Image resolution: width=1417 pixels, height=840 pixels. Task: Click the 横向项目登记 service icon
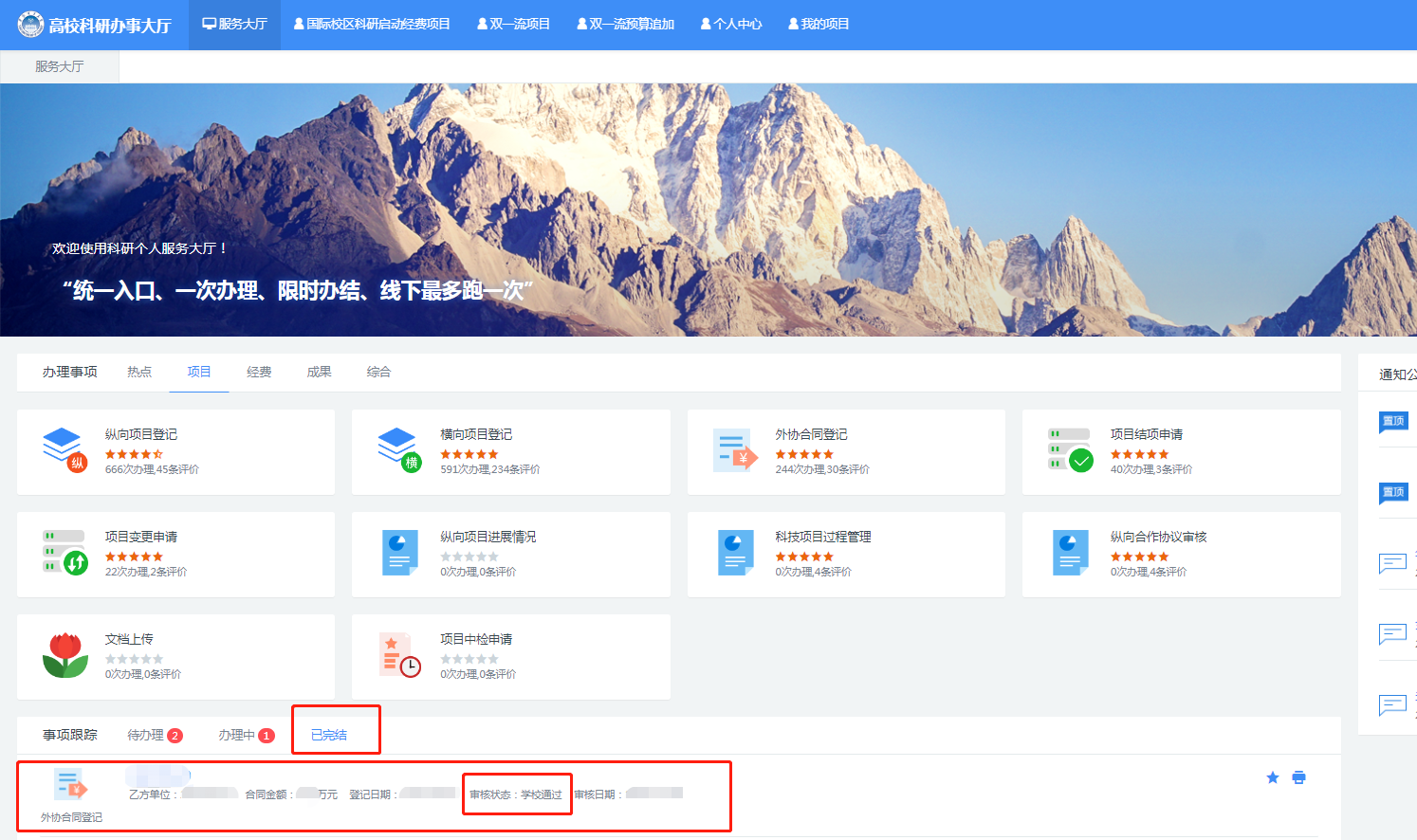[398, 449]
